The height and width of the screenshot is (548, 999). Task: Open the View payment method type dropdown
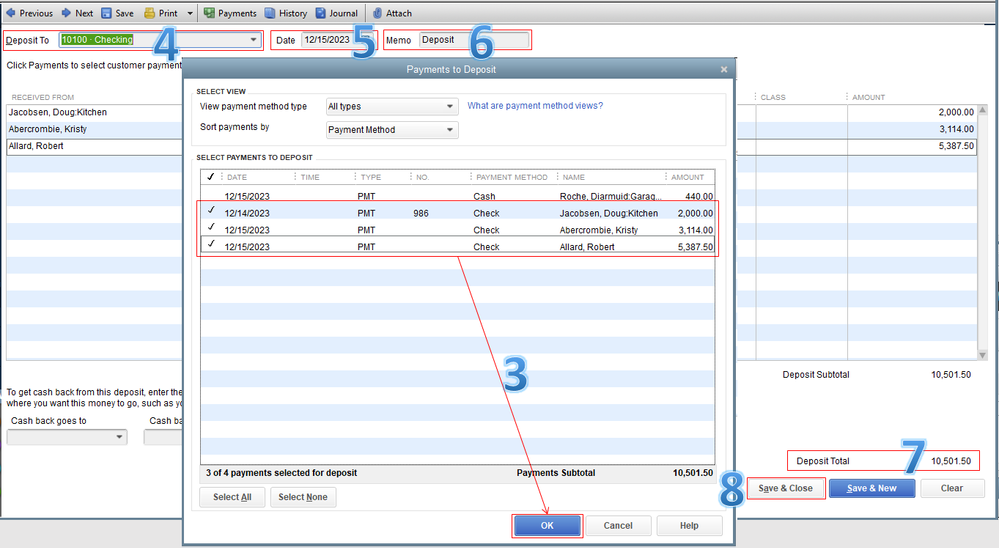tap(450, 106)
